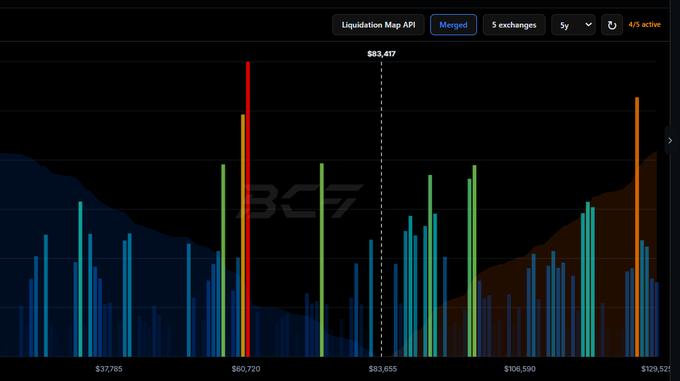
Task: Click the 4/5 active status text
Action: tap(644, 25)
